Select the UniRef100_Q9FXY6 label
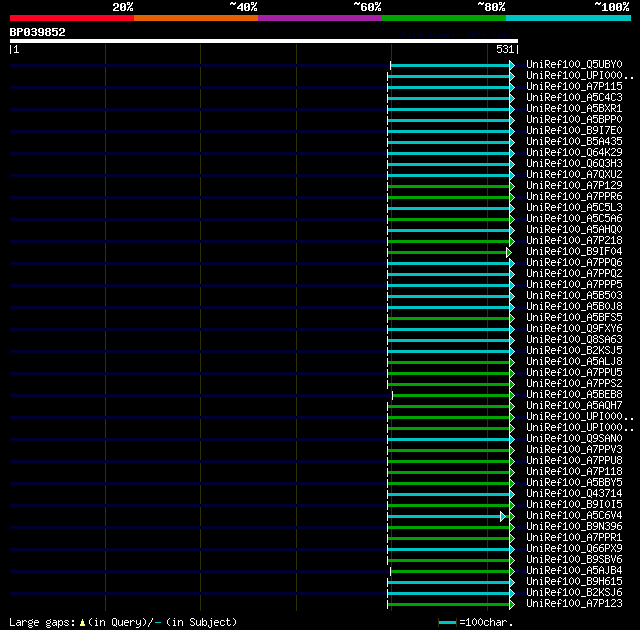 (x=574, y=329)
